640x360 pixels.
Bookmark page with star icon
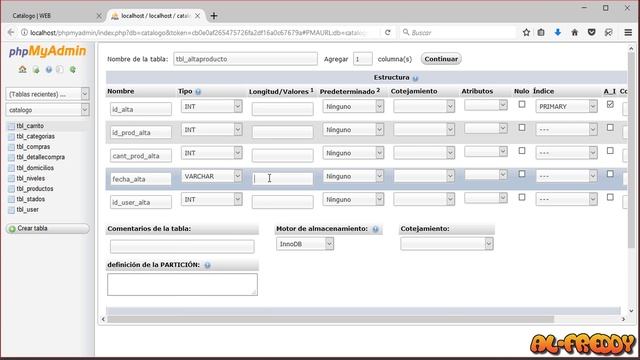click(x=526, y=32)
